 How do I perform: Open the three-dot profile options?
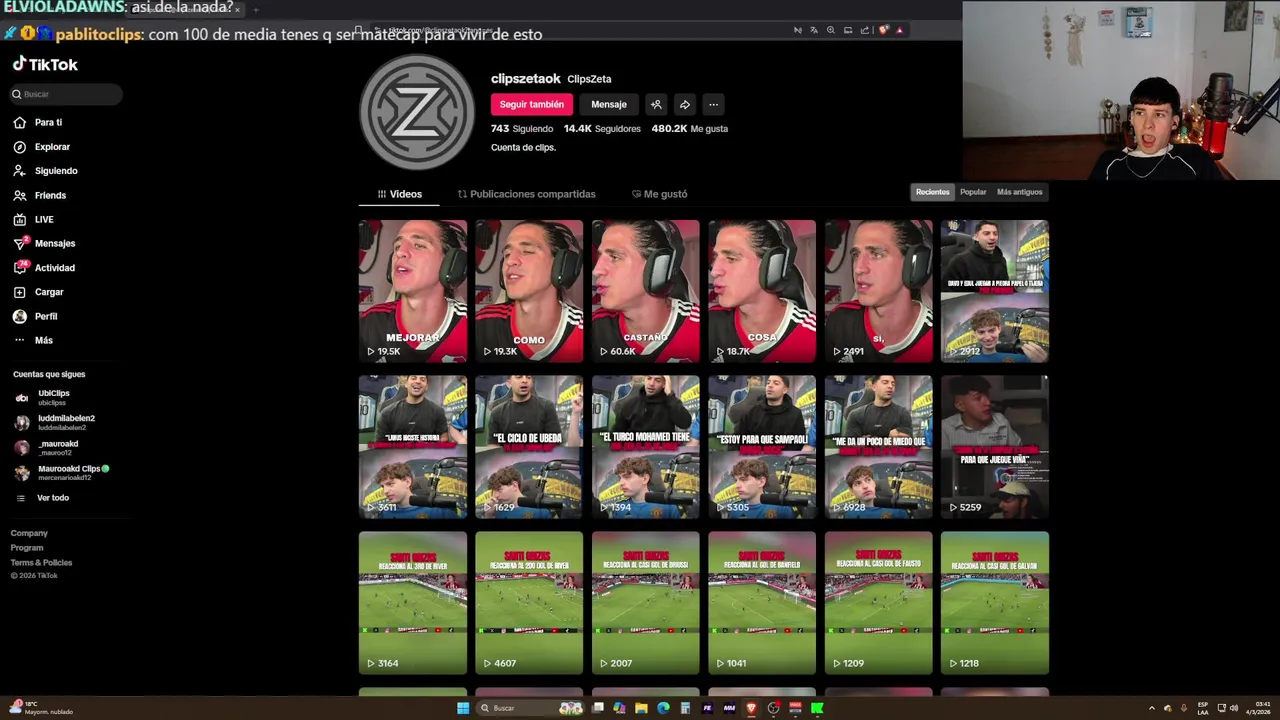tap(713, 104)
